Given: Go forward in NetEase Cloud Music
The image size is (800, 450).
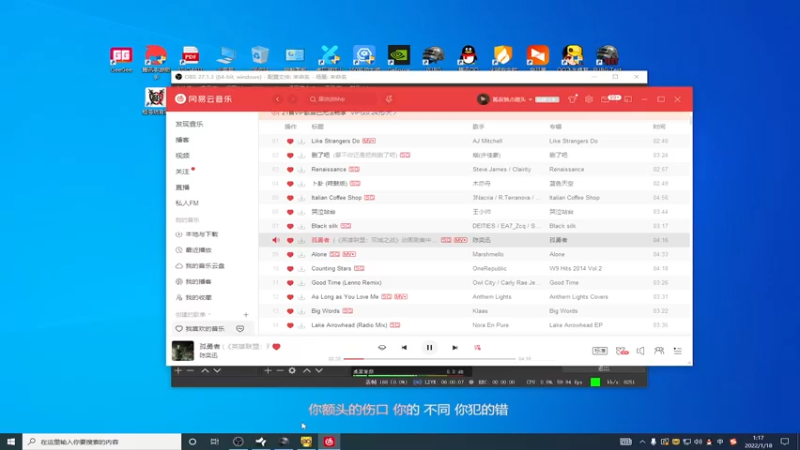Looking at the screenshot, I should click(x=293, y=99).
